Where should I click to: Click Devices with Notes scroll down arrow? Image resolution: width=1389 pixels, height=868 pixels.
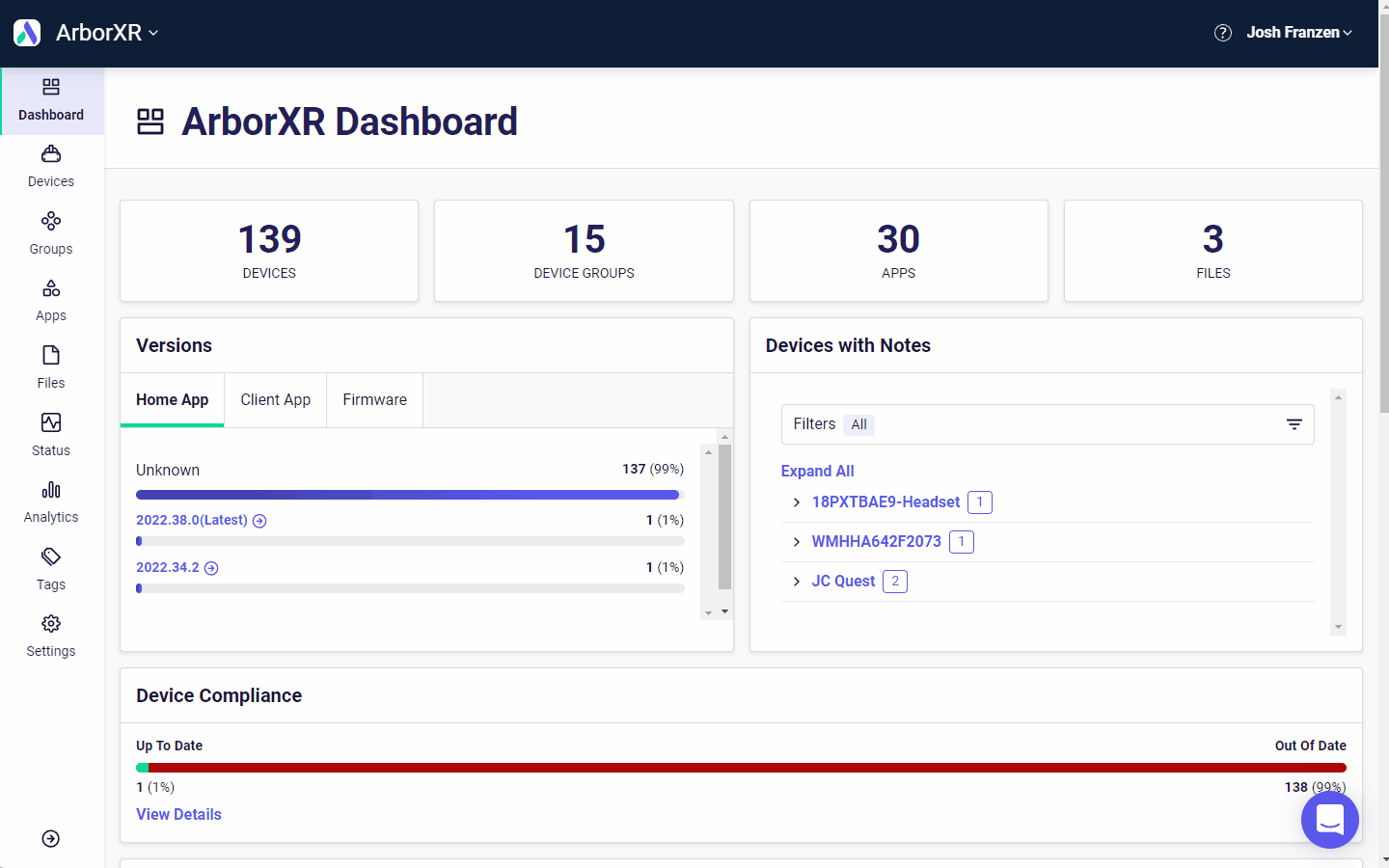click(1338, 627)
